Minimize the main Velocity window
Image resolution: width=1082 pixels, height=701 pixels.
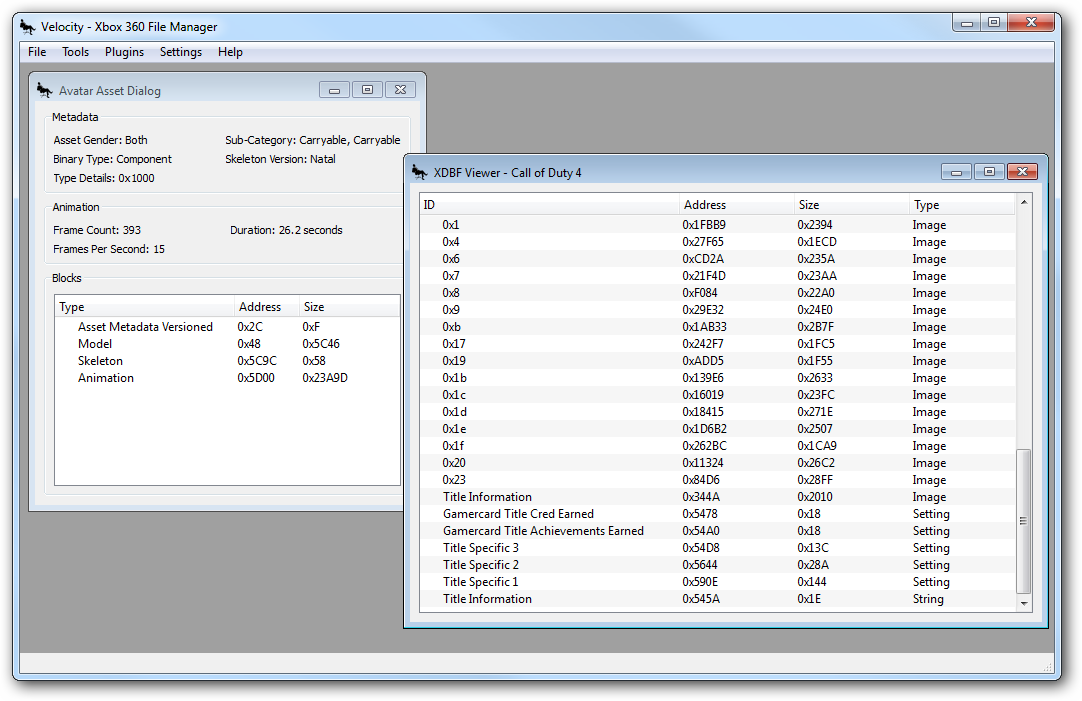click(967, 23)
